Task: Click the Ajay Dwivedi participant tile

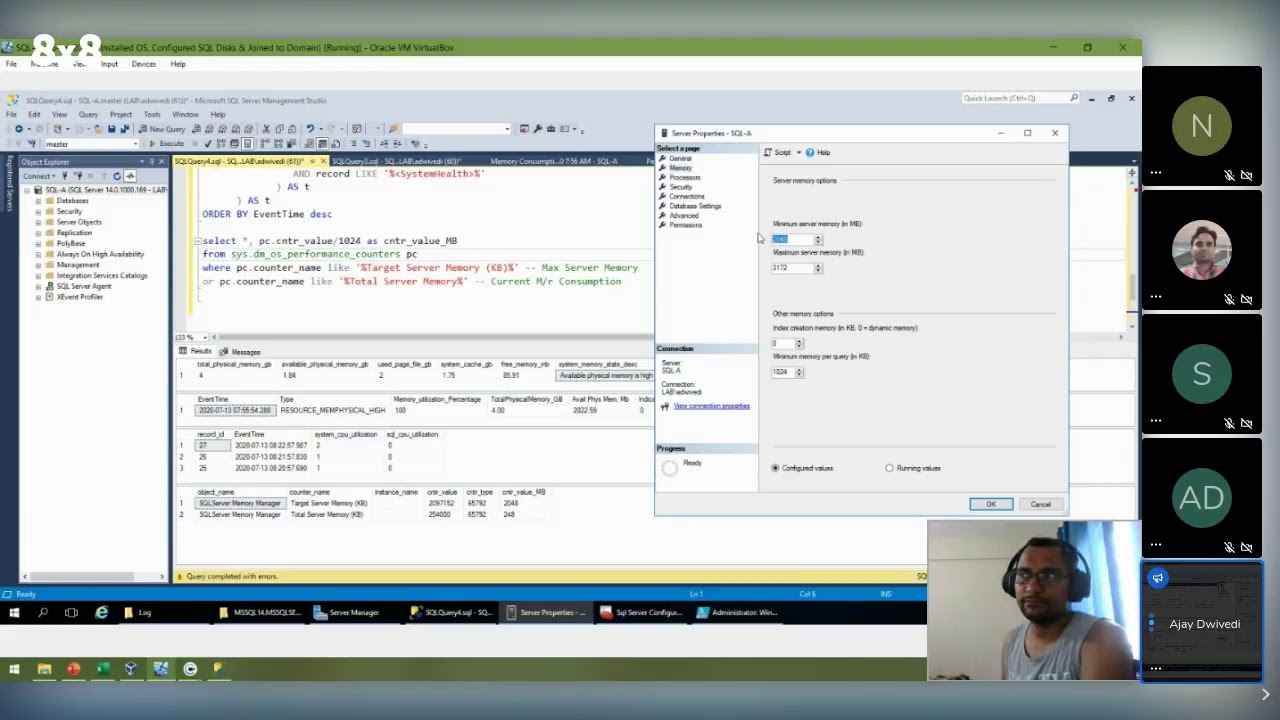Action: [x=1201, y=621]
